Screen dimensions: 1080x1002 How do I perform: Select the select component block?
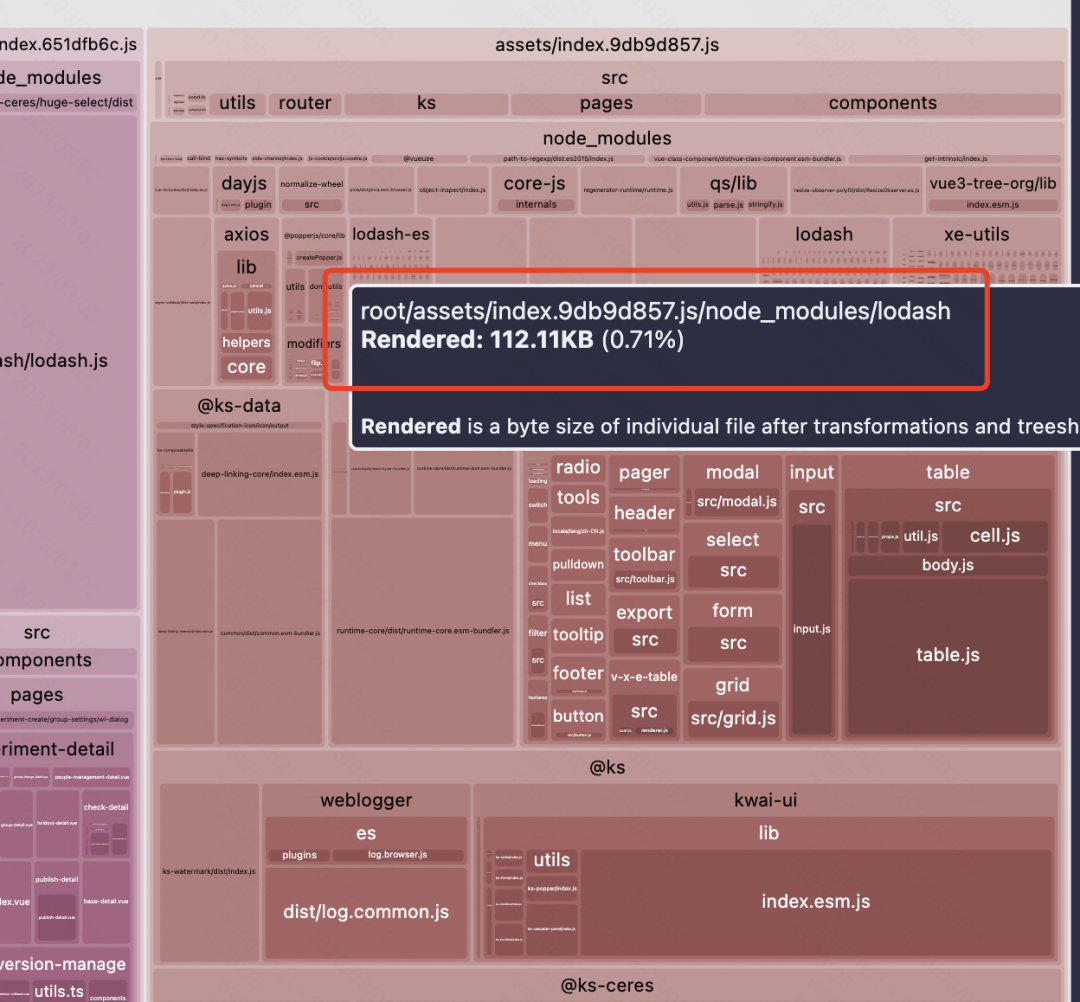click(732, 556)
